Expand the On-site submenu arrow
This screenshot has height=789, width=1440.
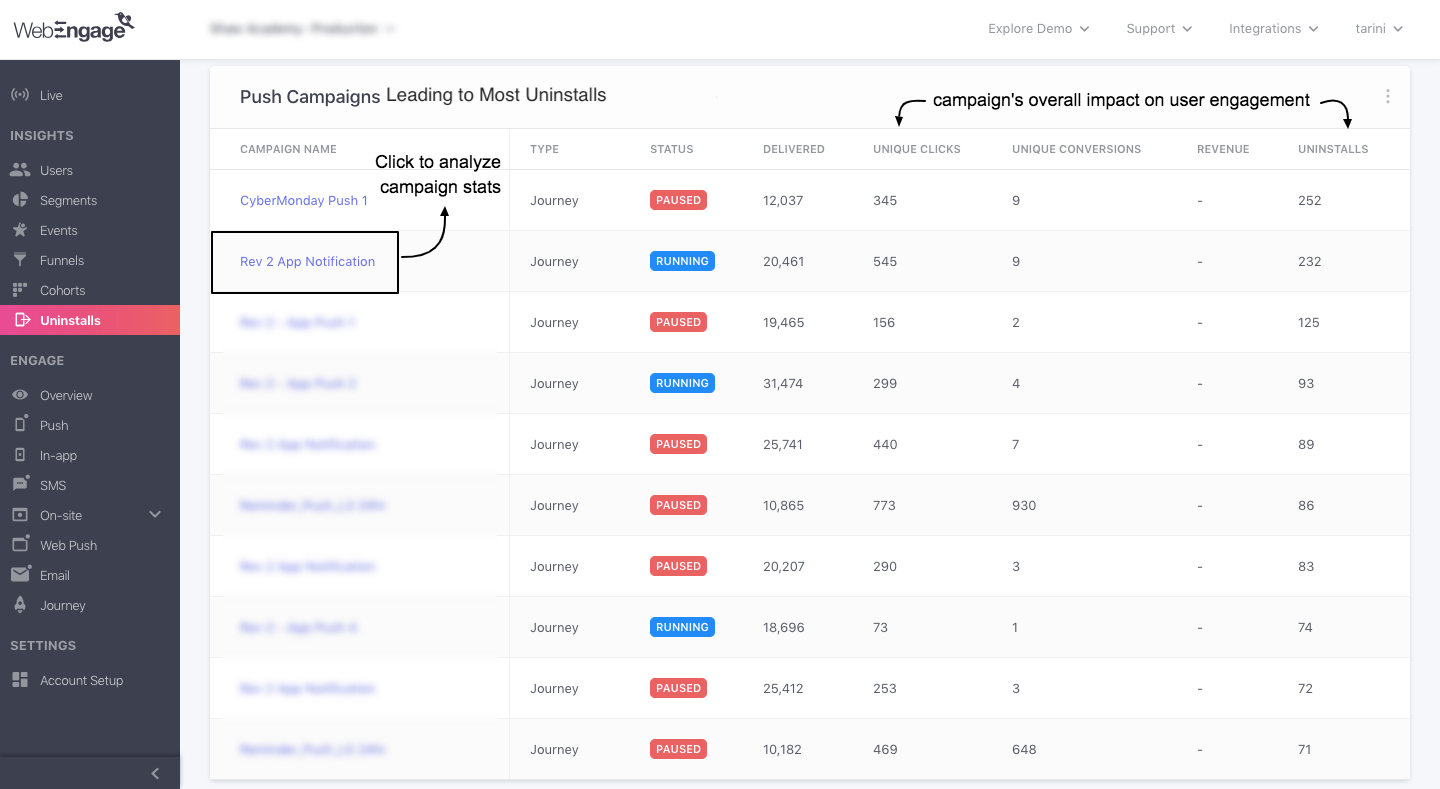click(155, 514)
